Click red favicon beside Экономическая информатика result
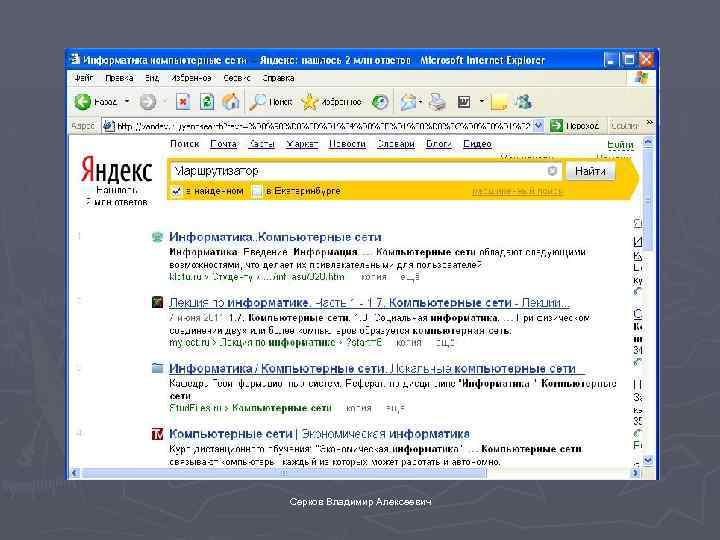The height and width of the screenshot is (540, 720). coord(158,433)
